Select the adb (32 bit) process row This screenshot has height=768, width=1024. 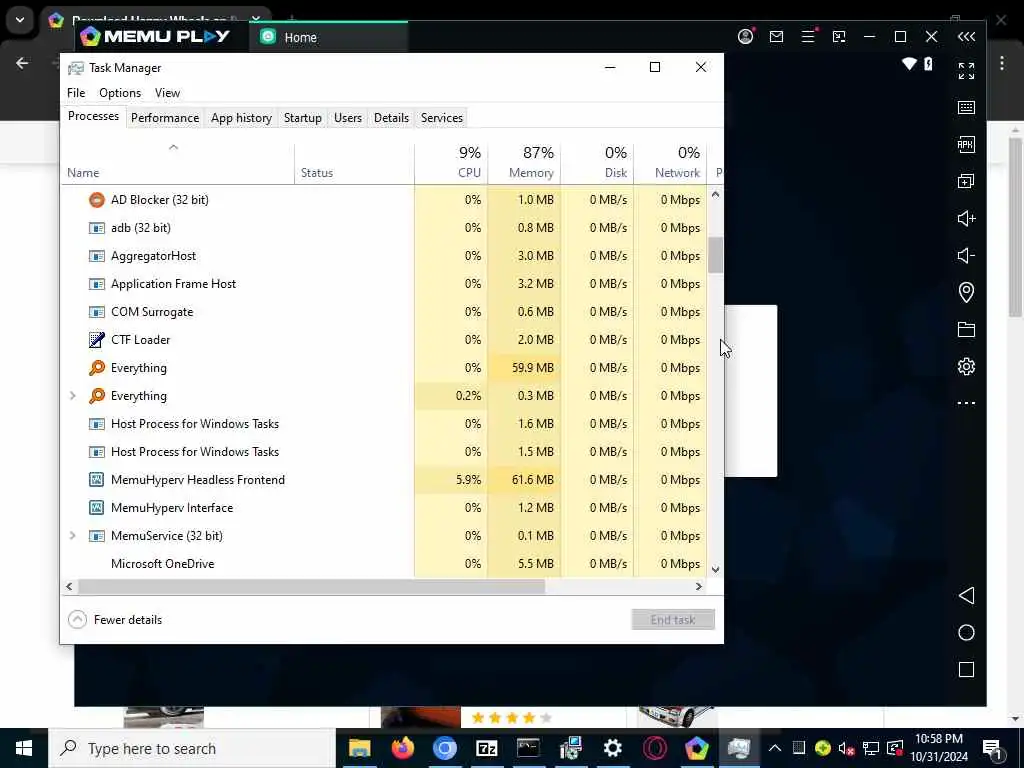click(x=385, y=228)
